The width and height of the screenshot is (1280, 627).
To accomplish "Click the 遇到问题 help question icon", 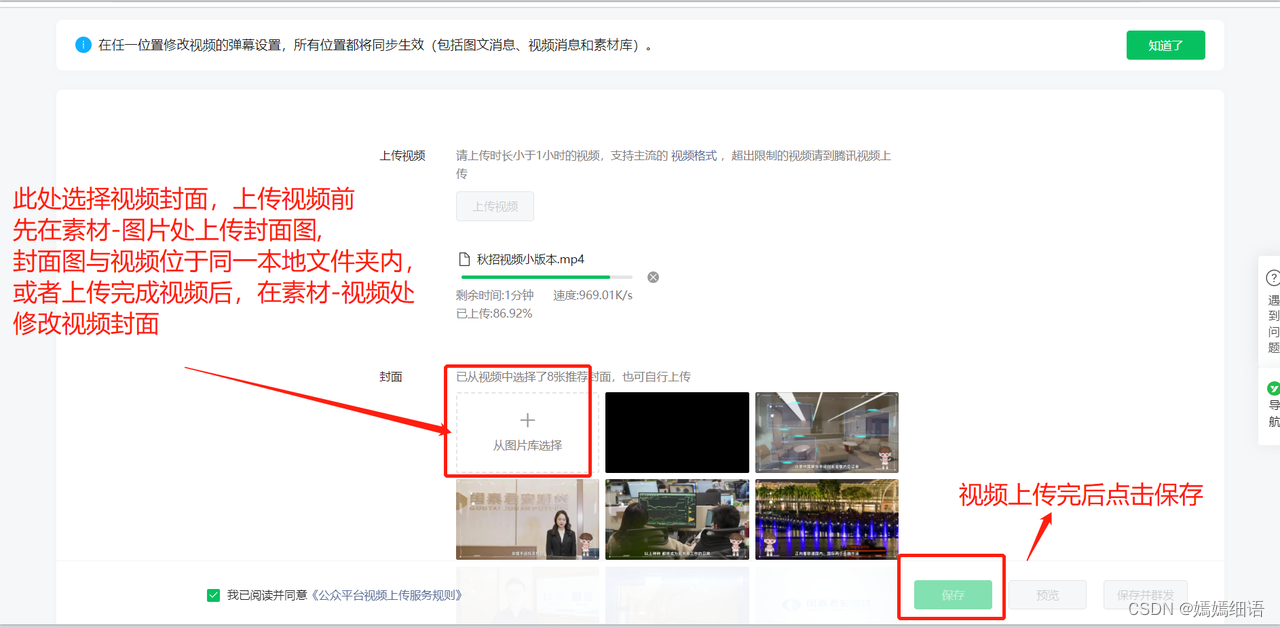I will (x=1273, y=278).
